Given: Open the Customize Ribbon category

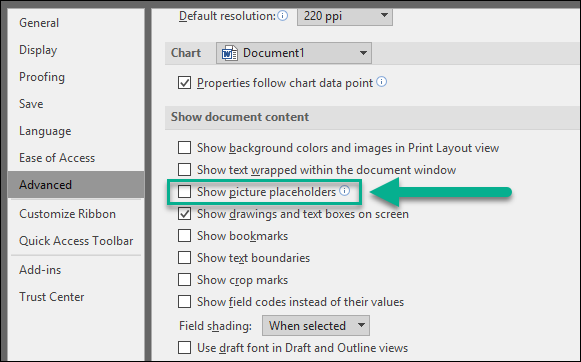Looking at the screenshot, I should click(67, 214).
